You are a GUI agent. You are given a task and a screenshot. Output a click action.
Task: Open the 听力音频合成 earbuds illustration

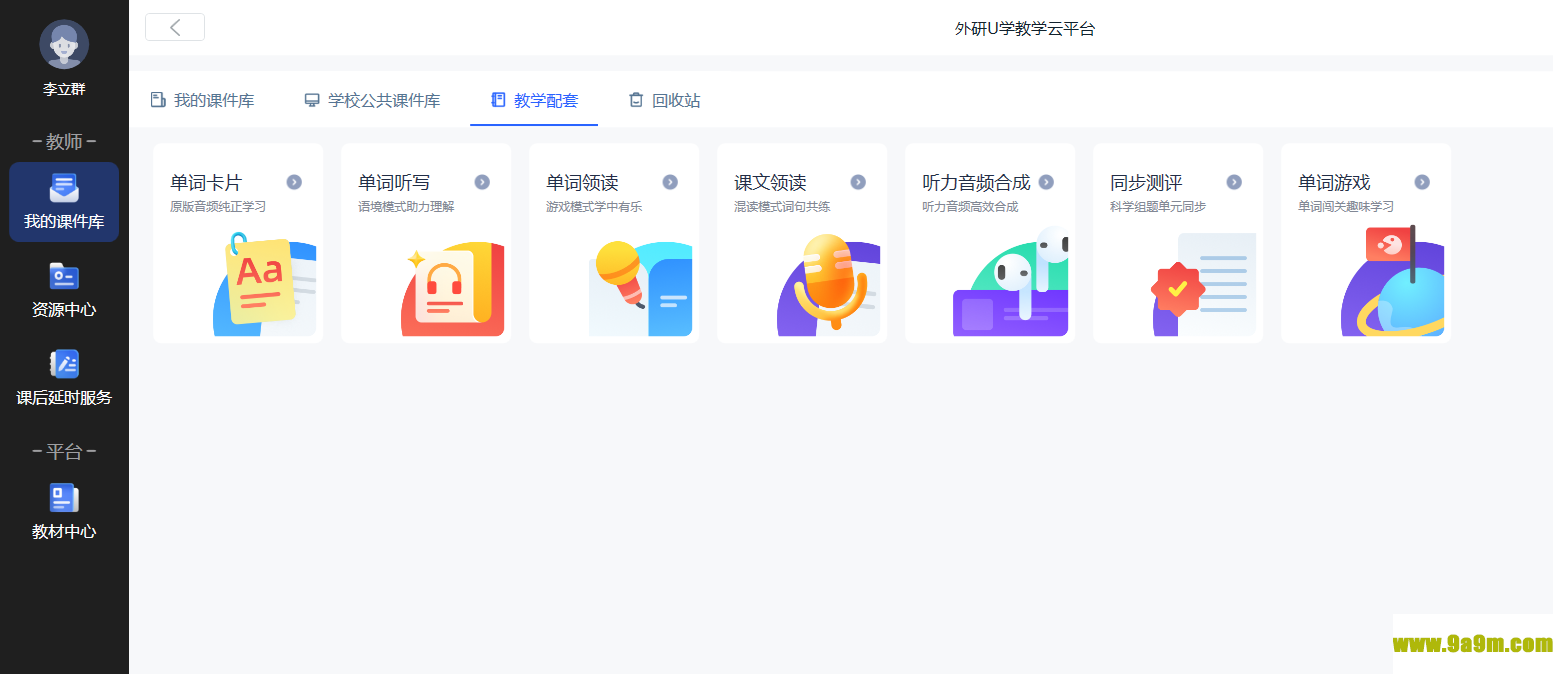click(x=1012, y=284)
